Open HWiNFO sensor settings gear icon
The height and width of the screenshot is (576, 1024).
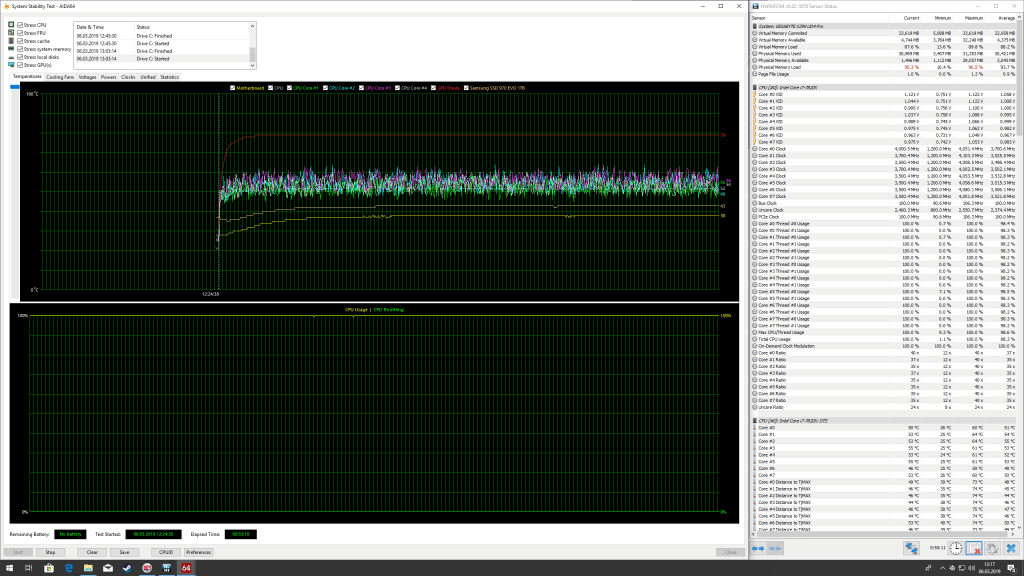pos(994,548)
